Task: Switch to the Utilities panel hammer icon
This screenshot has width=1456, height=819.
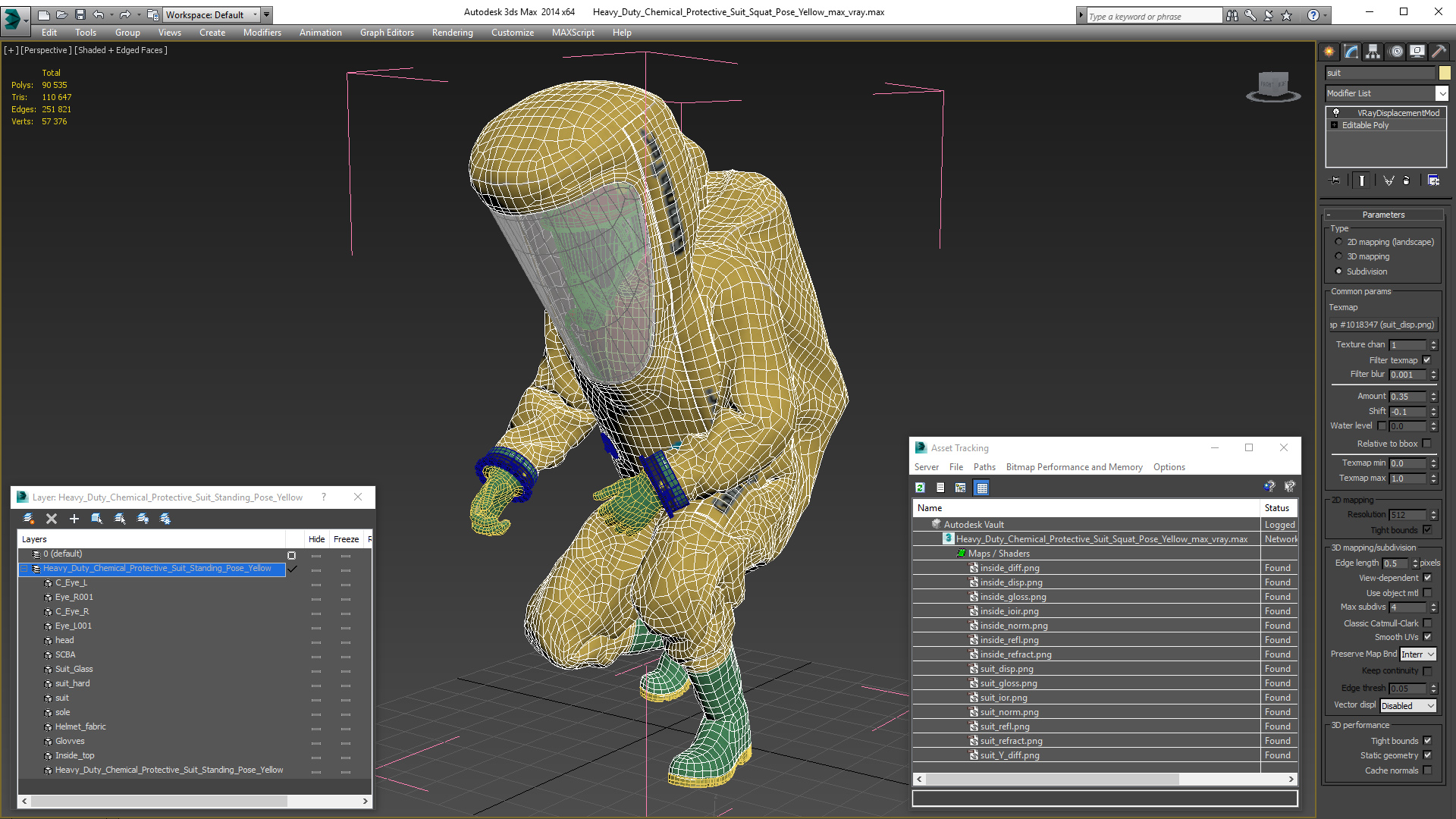Action: point(1439,52)
